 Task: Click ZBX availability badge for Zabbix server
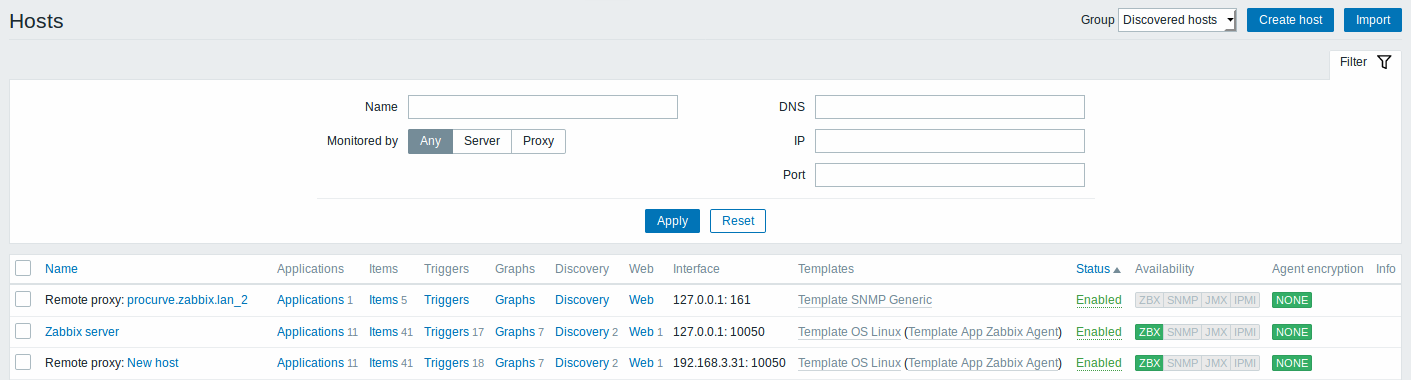pos(1149,332)
